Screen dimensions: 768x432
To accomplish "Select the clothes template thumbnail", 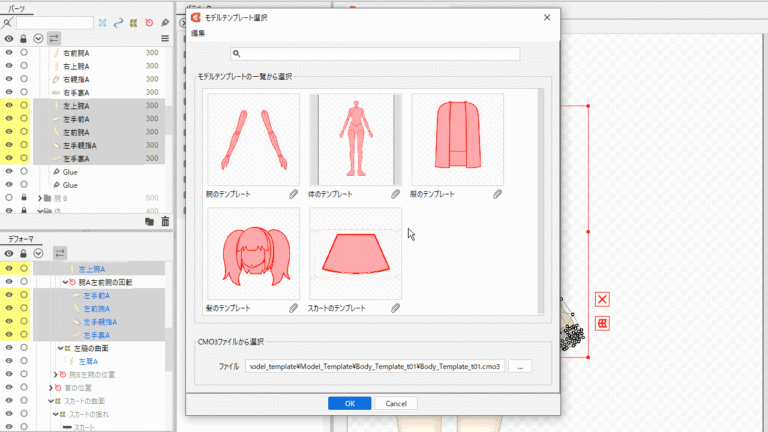I will coord(457,140).
